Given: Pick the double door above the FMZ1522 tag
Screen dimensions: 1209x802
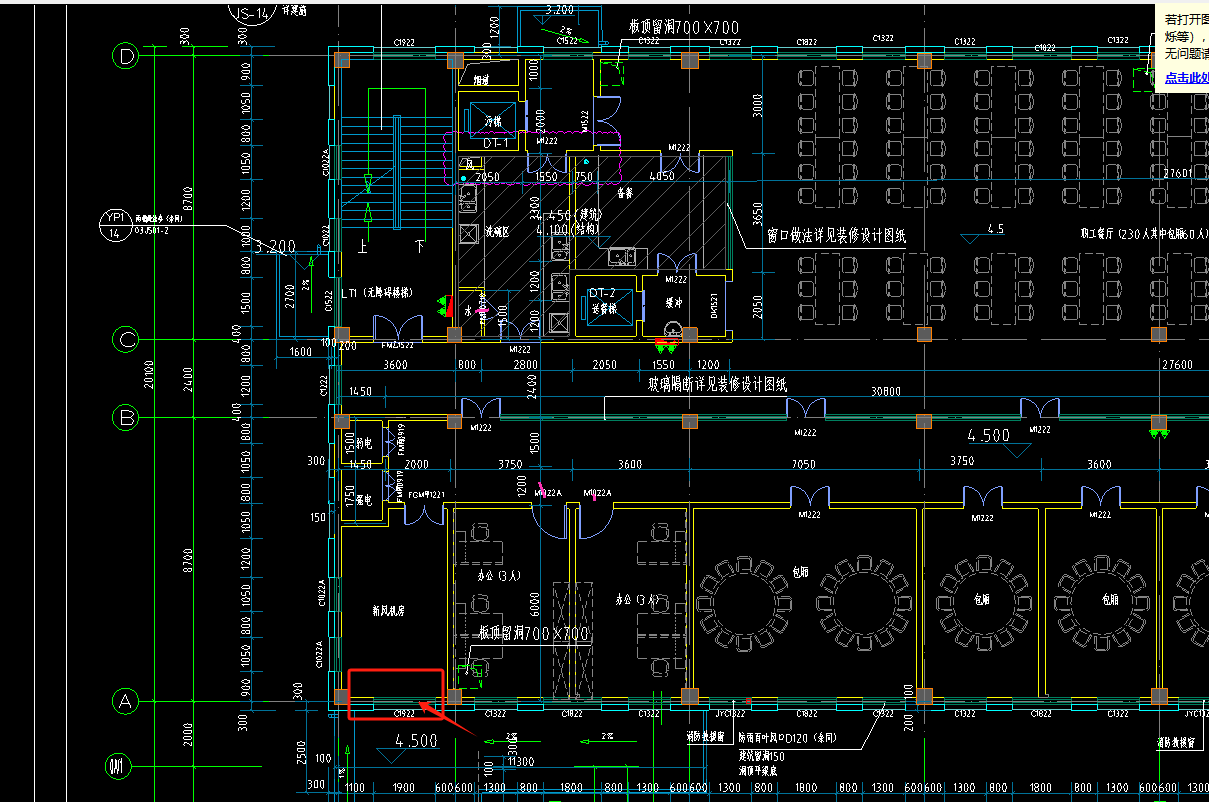Looking at the screenshot, I should tap(398, 328).
